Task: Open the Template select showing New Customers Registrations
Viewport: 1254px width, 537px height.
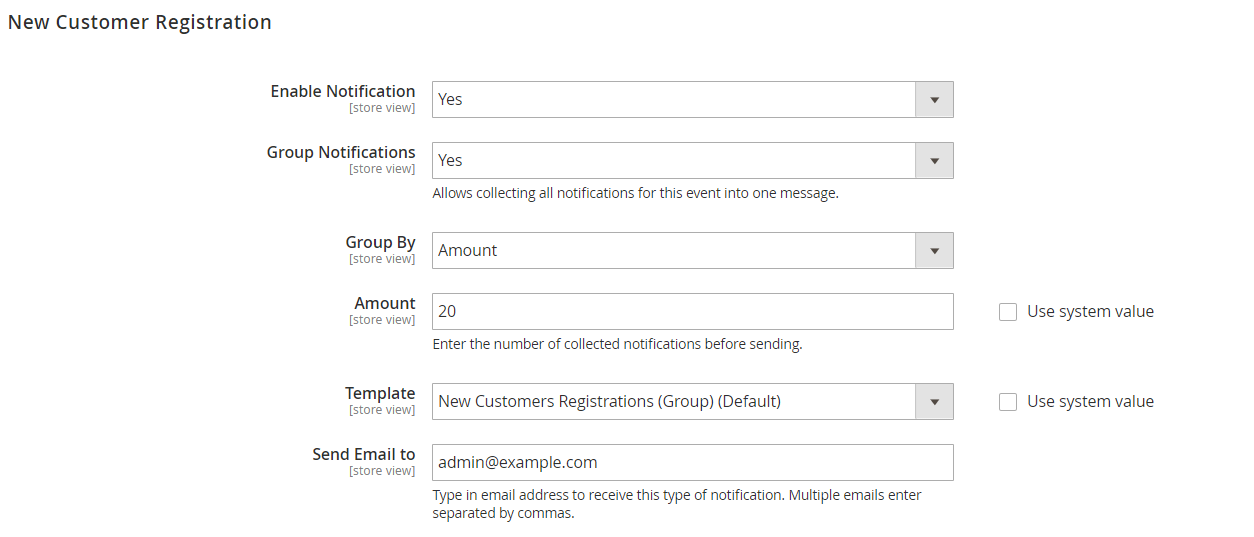Action: point(693,402)
